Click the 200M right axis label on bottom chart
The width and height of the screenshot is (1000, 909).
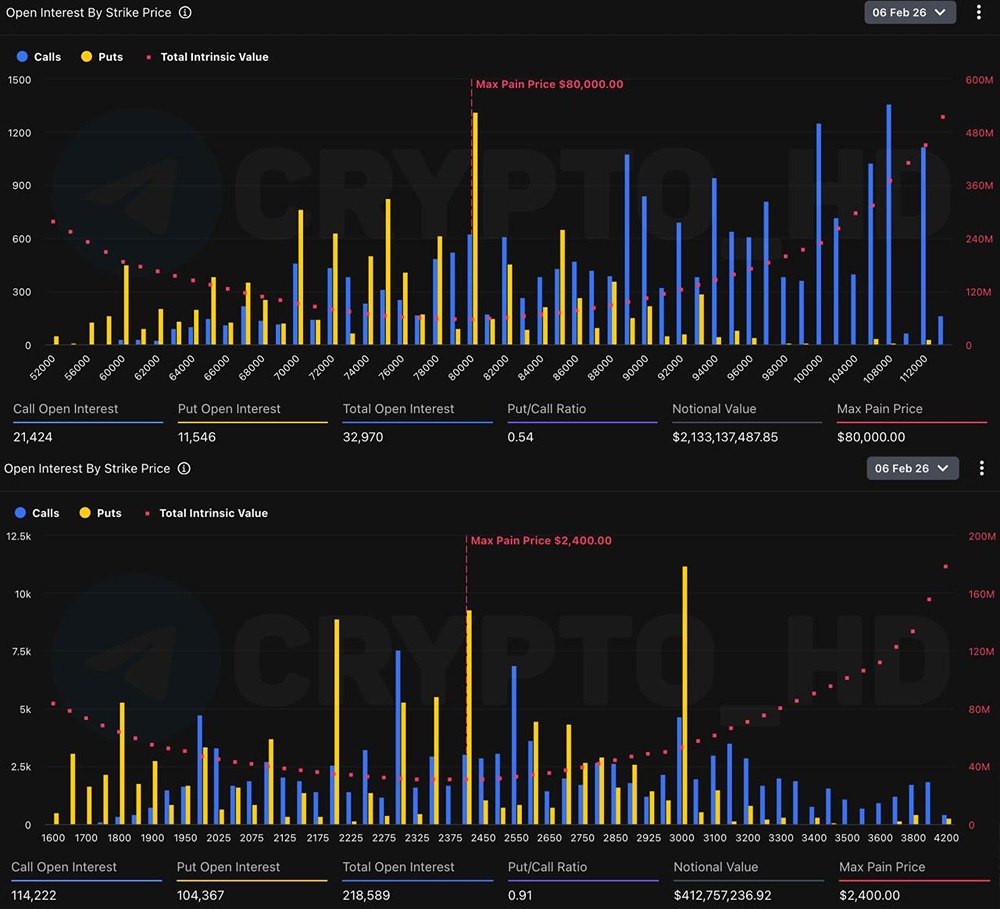pos(982,536)
